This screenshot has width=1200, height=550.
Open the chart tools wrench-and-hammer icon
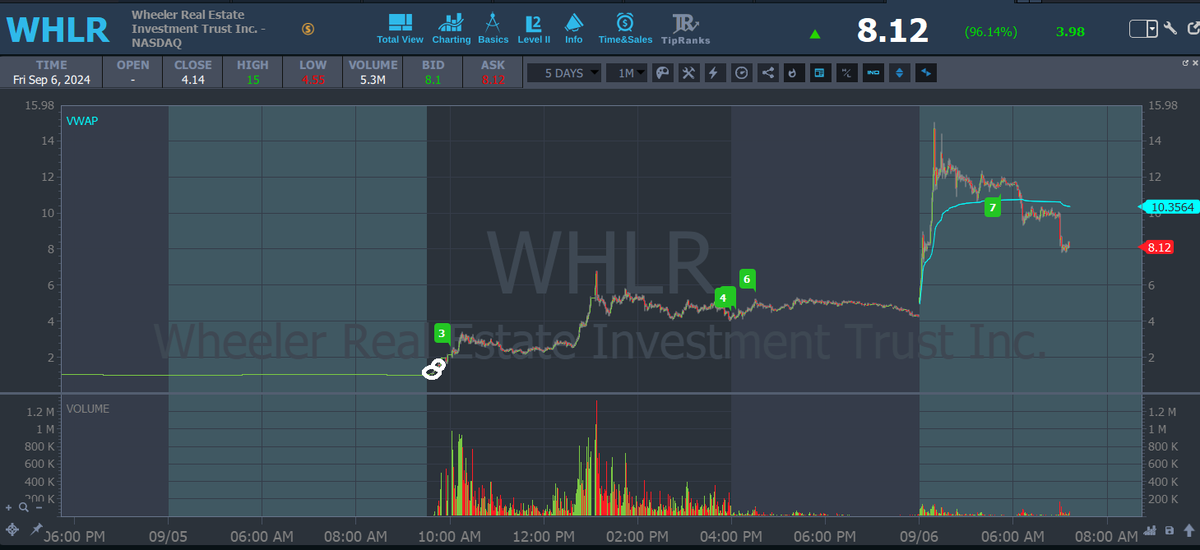(689, 72)
